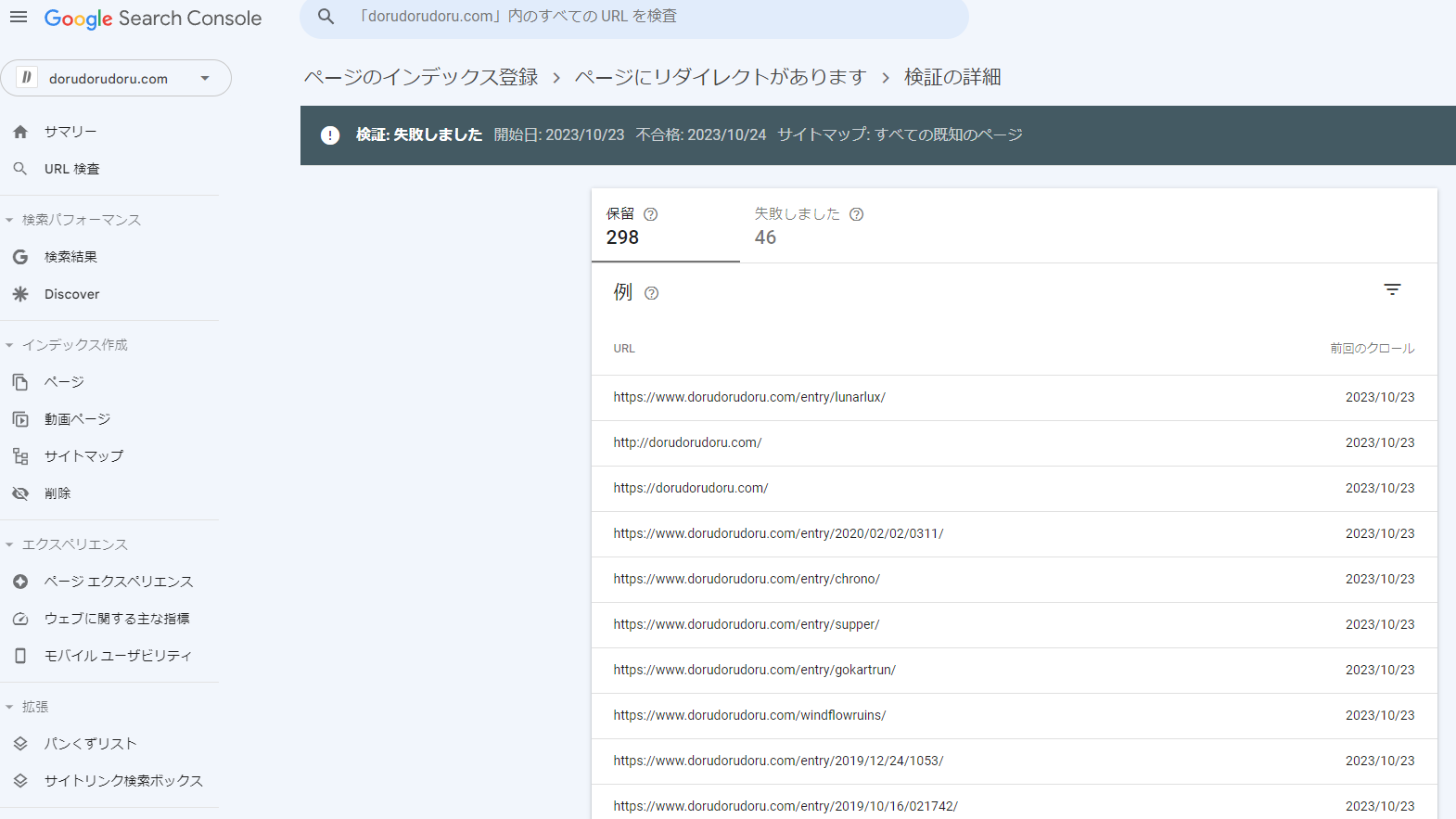This screenshot has width=1456, height=819.
Task: Click the exclamation alert icon in validation banner
Action: pyautogui.click(x=330, y=135)
